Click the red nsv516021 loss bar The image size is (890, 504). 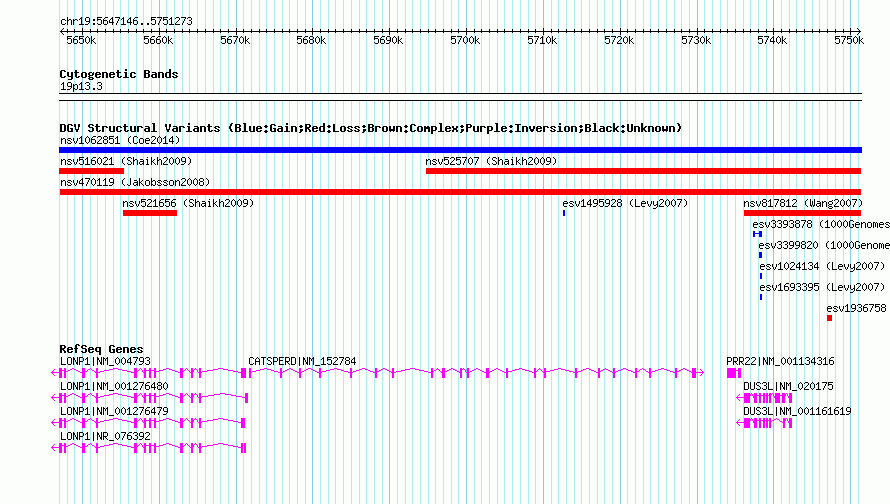pyautogui.click(x=91, y=171)
